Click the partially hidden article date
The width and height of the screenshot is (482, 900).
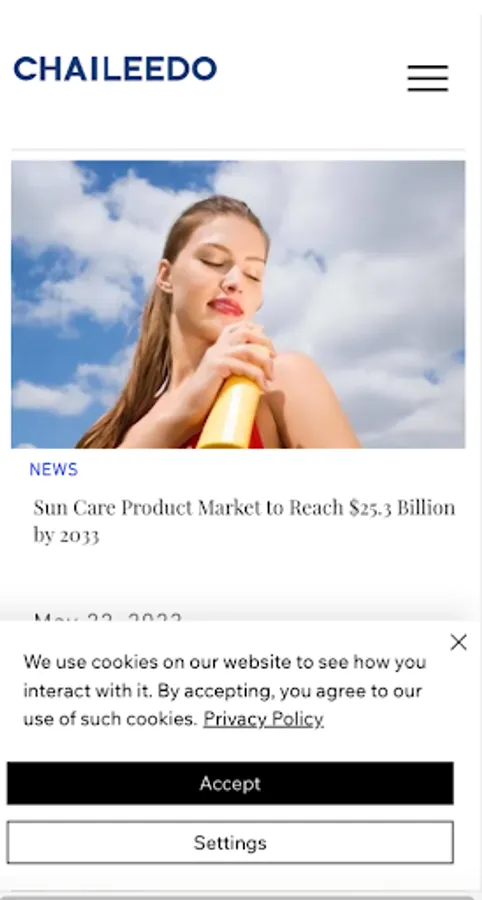tap(108, 618)
